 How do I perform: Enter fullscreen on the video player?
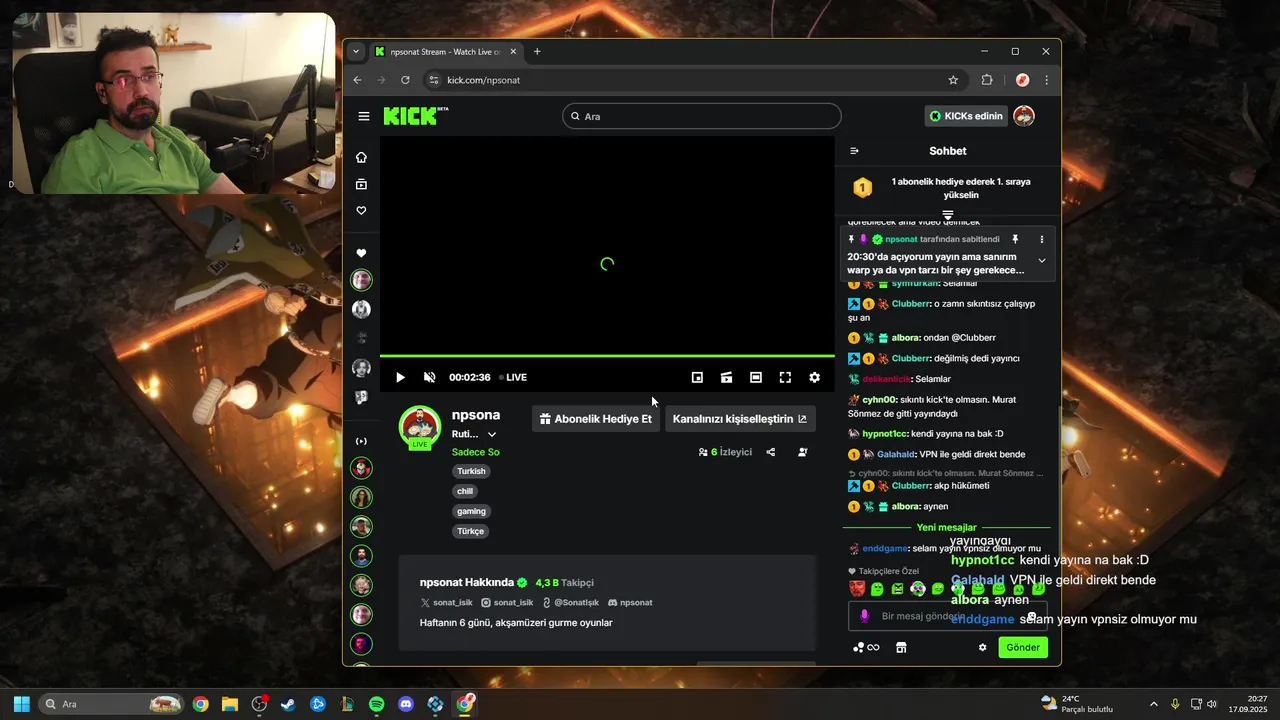tap(785, 377)
